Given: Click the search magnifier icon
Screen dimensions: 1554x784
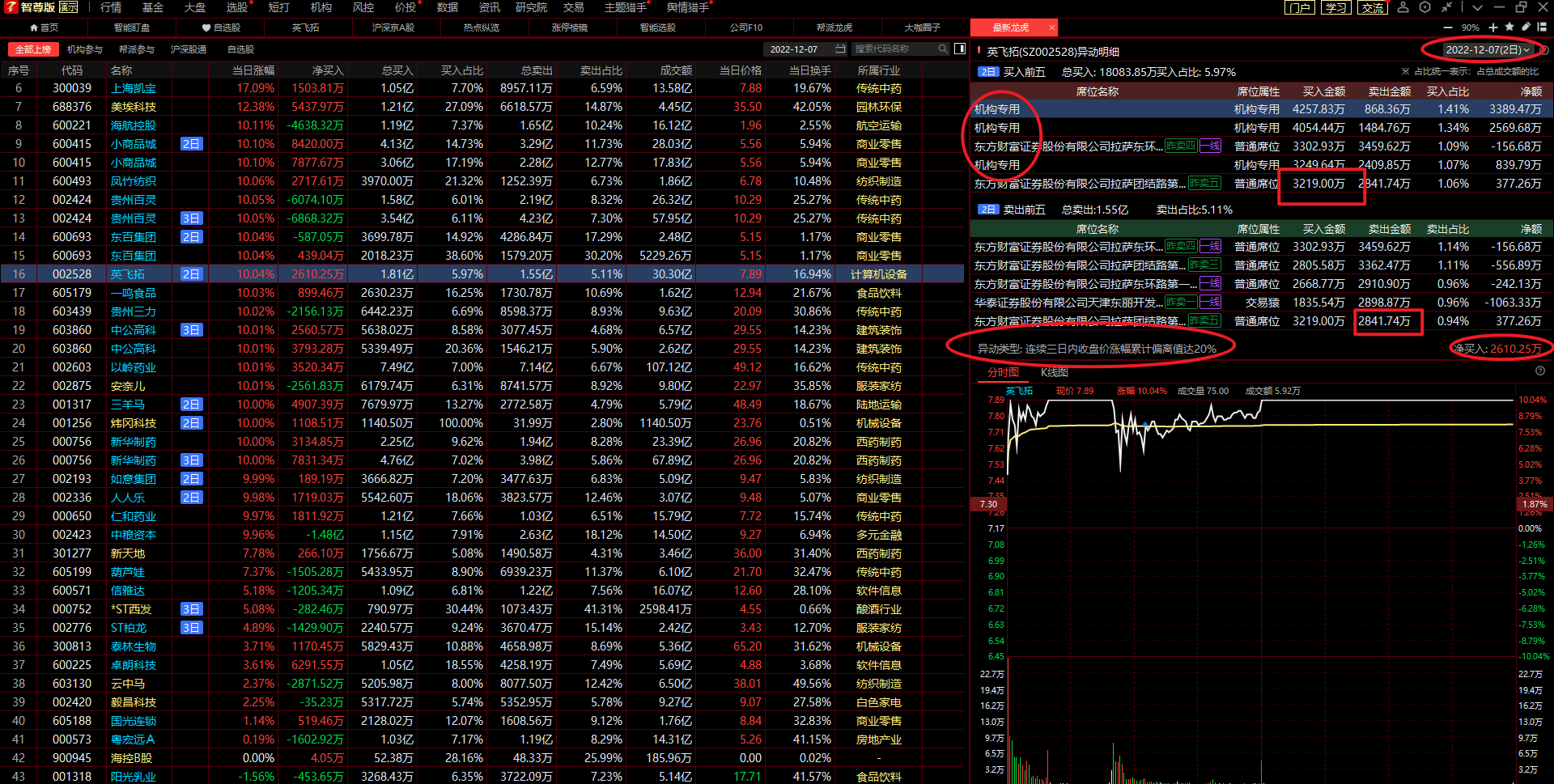Looking at the screenshot, I should 943,49.
